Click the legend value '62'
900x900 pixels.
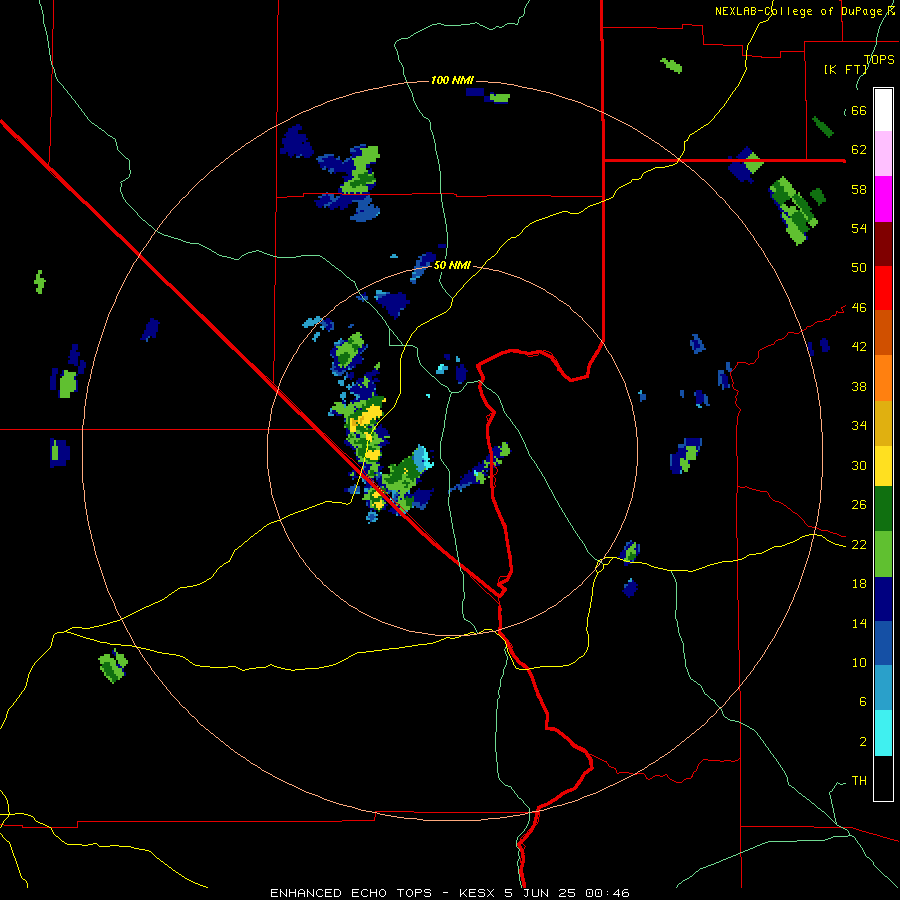coord(859,149)
